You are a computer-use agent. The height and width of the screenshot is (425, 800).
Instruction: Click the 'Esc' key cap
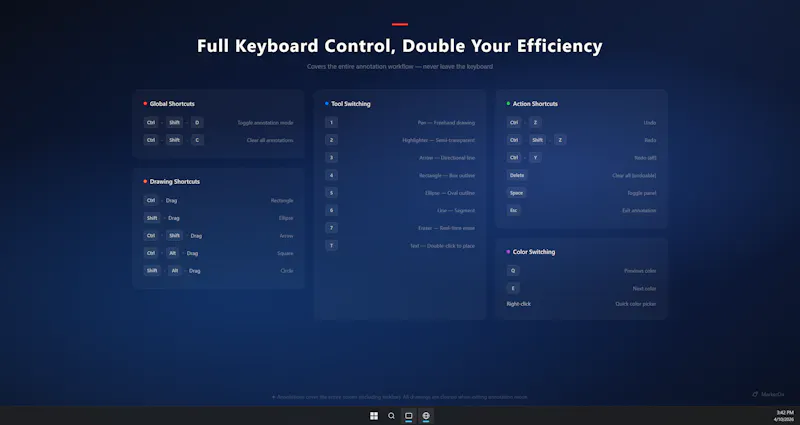click(513, 210)
